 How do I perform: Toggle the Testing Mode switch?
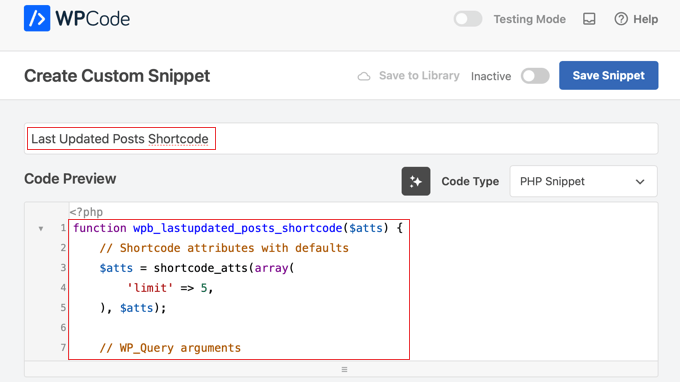pos(468,19)
